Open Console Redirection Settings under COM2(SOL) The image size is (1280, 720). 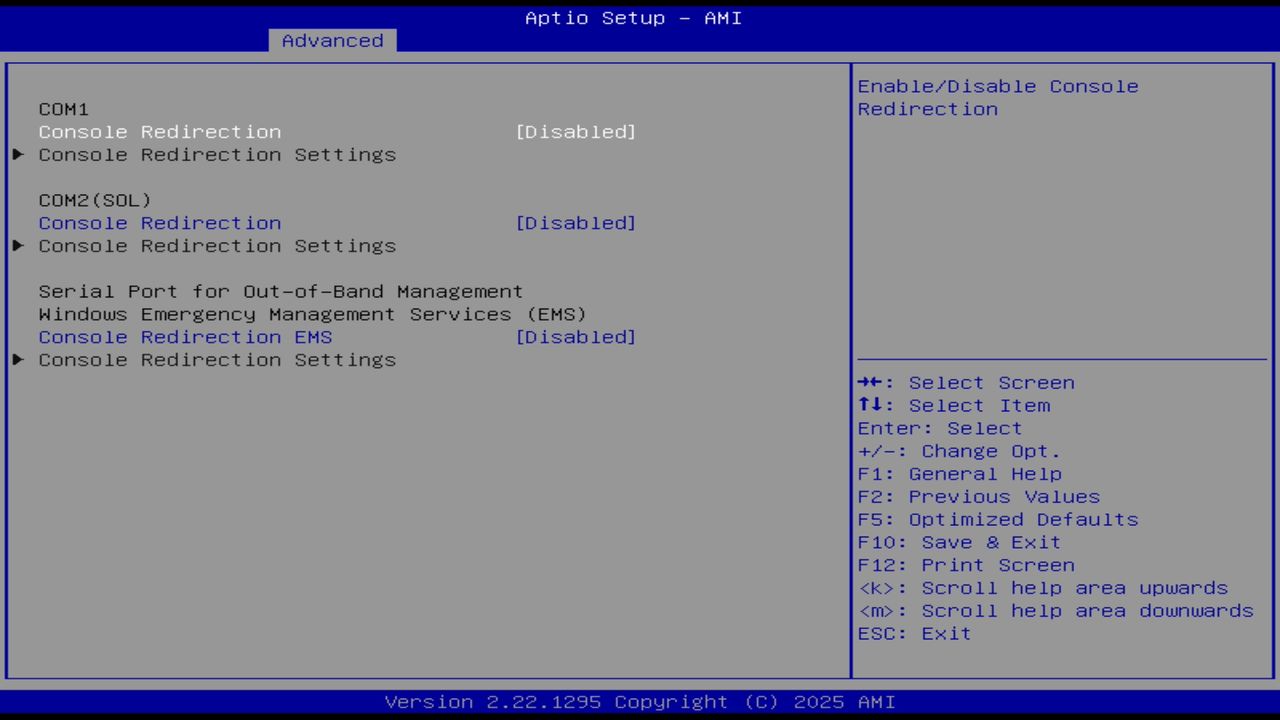point(217,246)
